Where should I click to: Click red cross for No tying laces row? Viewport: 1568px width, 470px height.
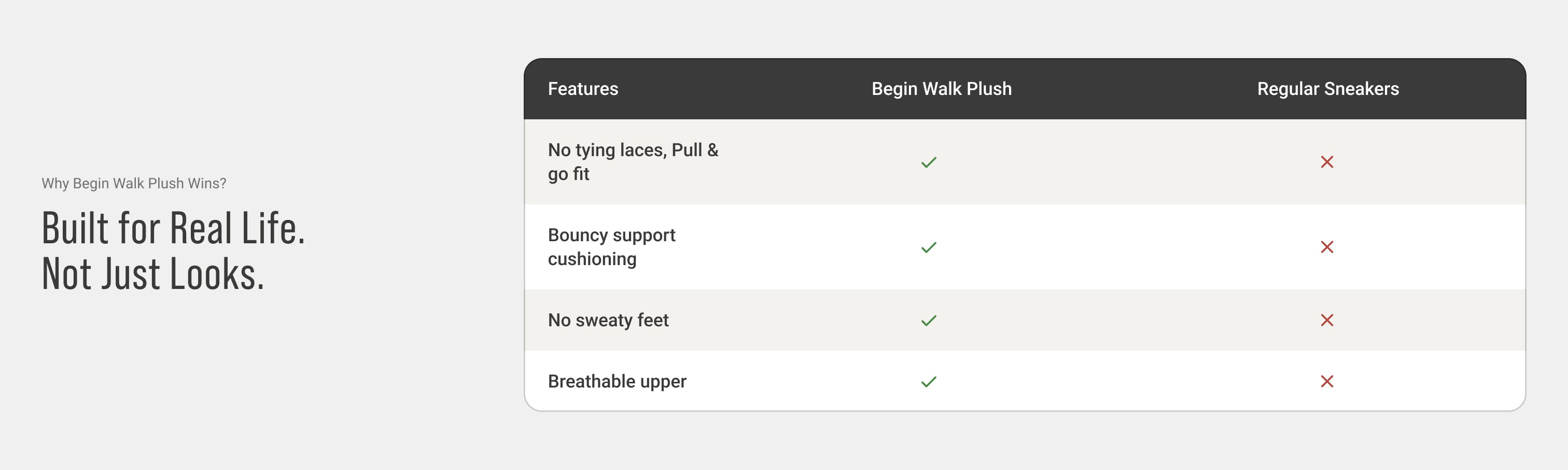[x=1326, y=162]
